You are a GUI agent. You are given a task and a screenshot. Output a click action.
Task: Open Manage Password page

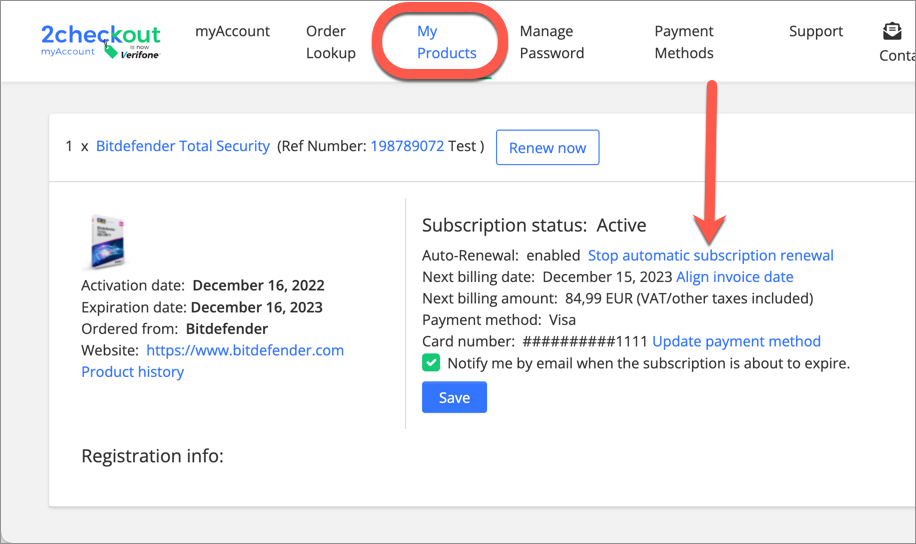coord(551,42)
